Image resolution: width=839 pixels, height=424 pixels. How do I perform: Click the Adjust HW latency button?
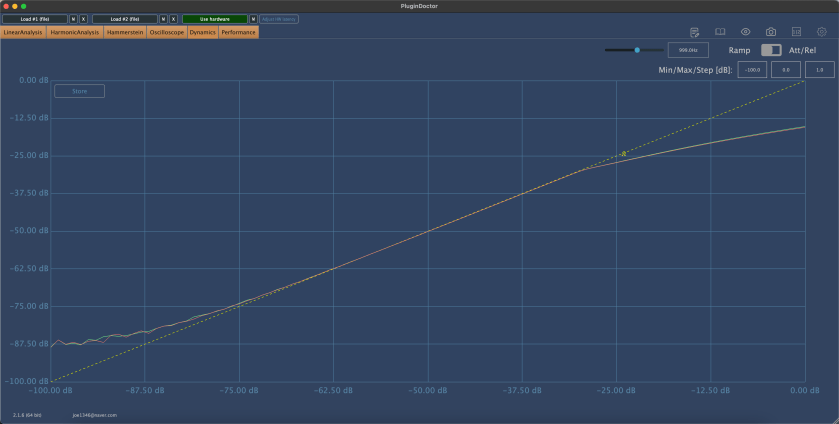[279, 19]
